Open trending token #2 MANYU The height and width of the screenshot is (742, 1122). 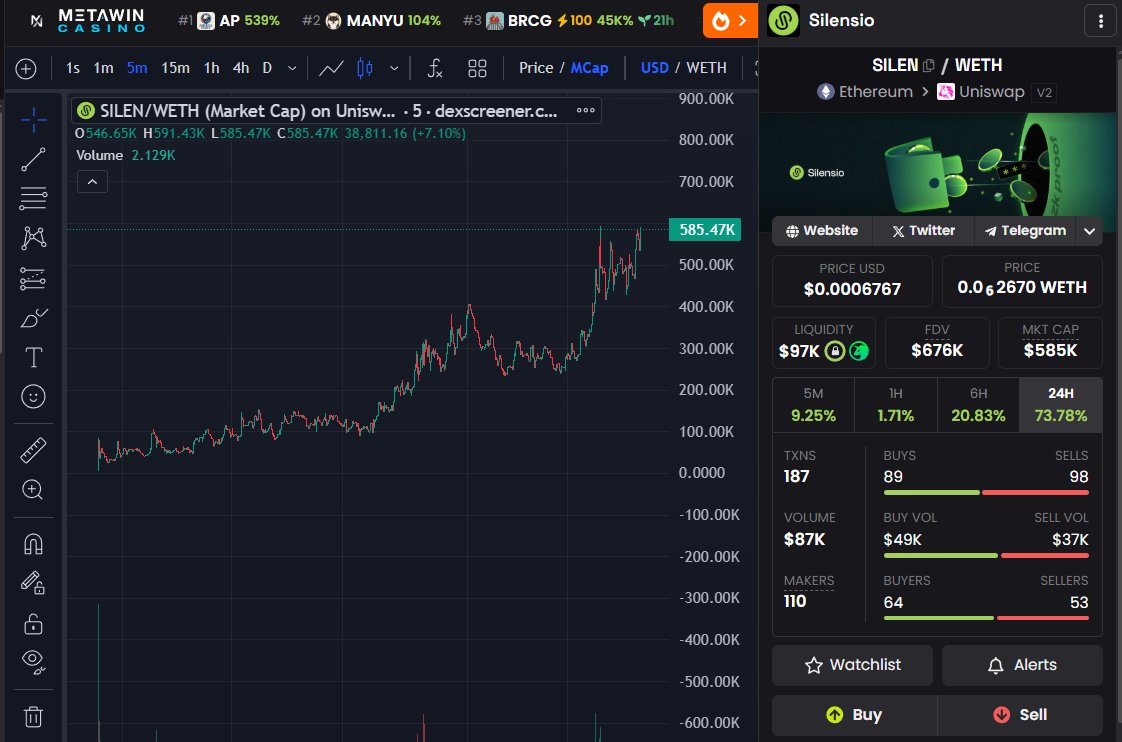(371, 21)
